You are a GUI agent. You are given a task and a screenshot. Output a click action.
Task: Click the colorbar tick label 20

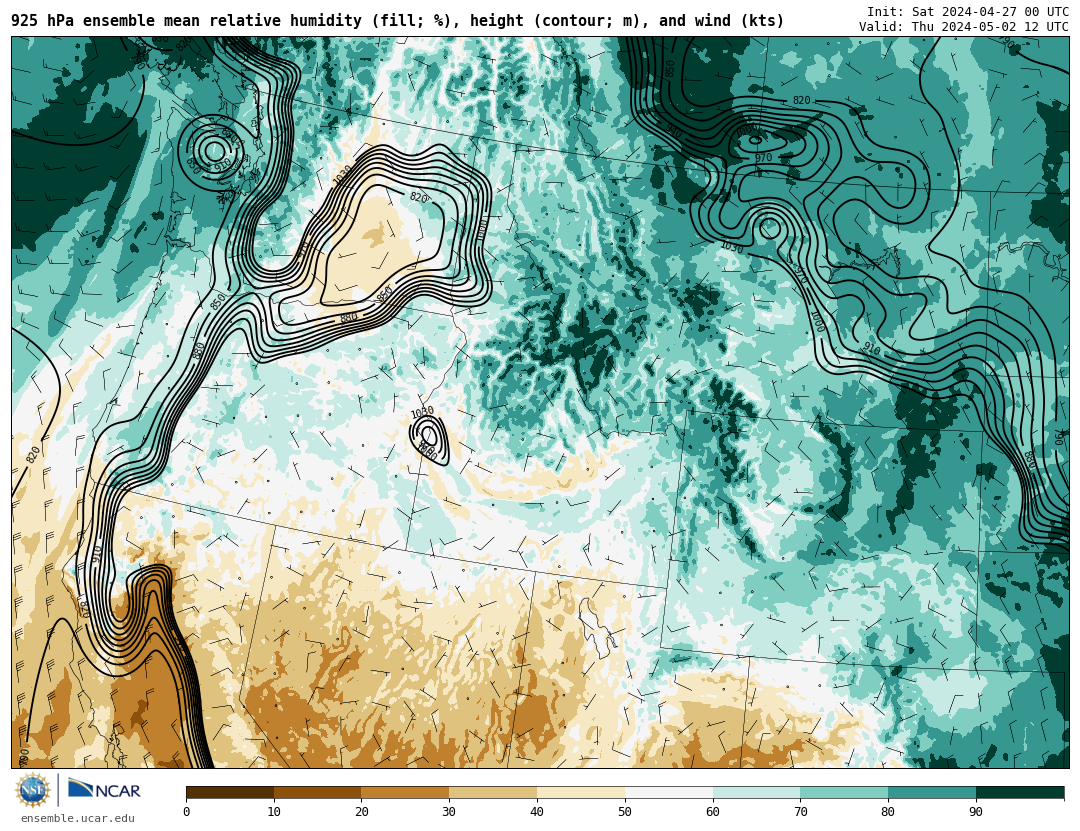[x=362, y=812]
